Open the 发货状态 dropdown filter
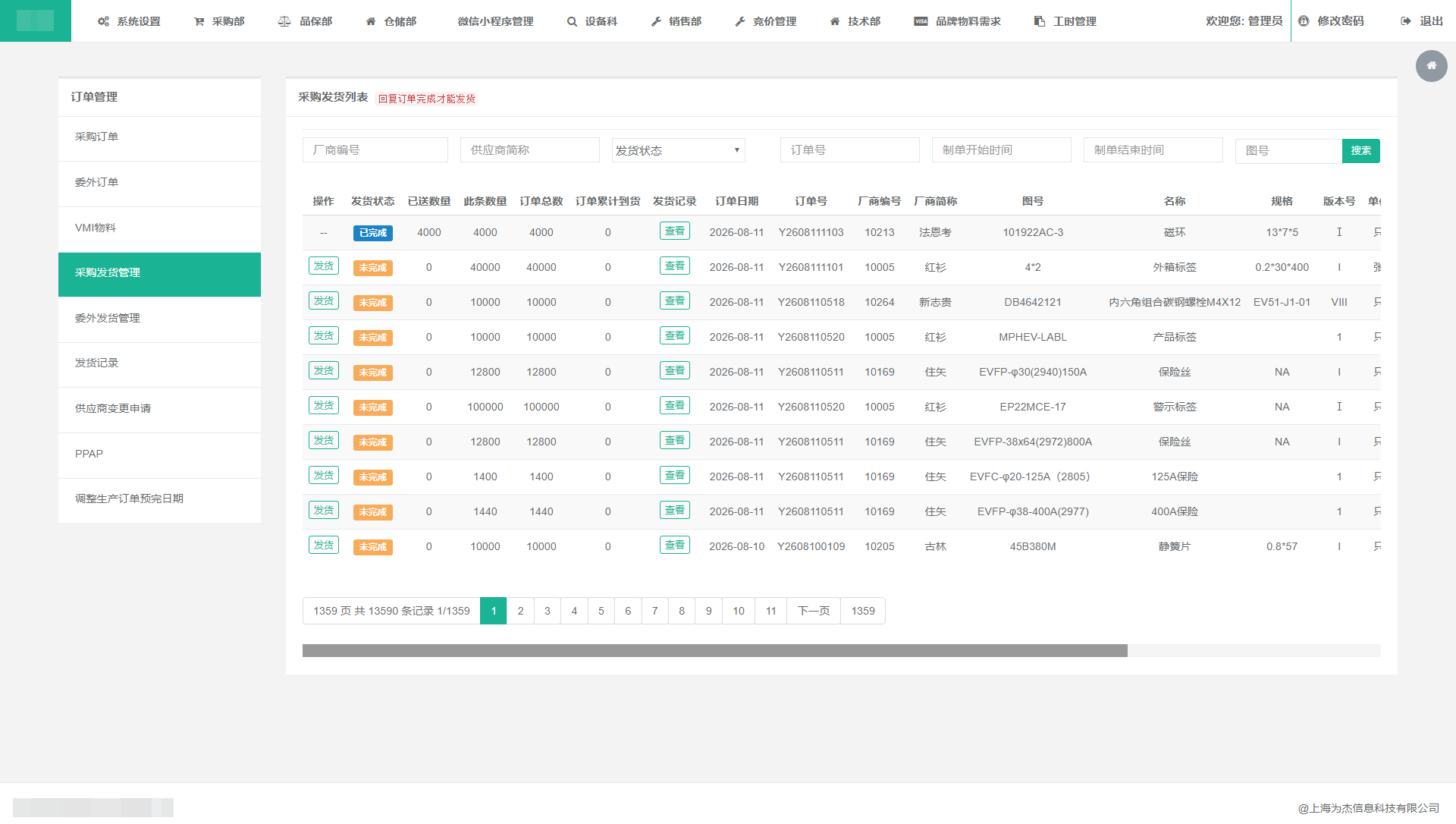This screenshot has width=1456, height=824. point(679,150)
